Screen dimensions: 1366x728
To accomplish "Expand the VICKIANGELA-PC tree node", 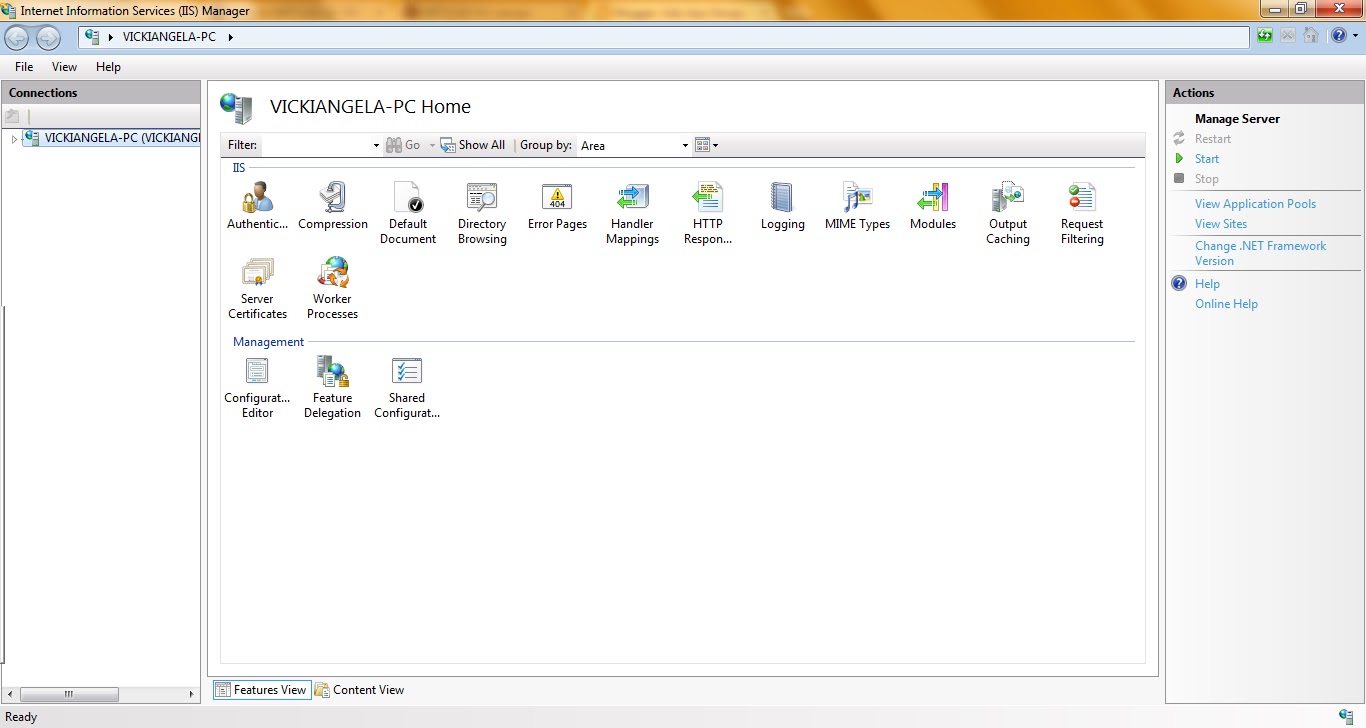I will pos(14,138).
